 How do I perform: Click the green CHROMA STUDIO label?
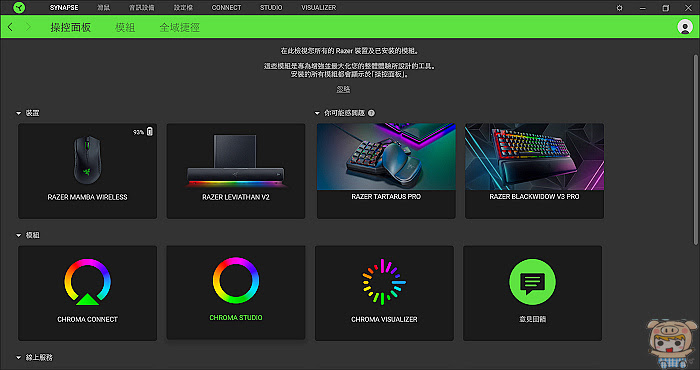click(236, 318)
